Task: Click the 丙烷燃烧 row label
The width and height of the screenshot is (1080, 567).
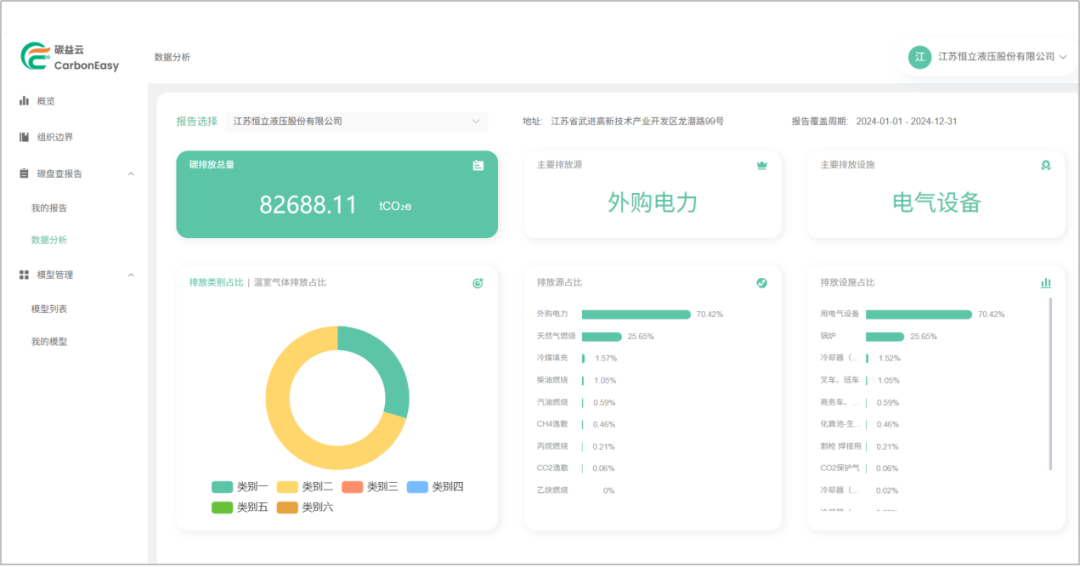Action: (552, 446)
